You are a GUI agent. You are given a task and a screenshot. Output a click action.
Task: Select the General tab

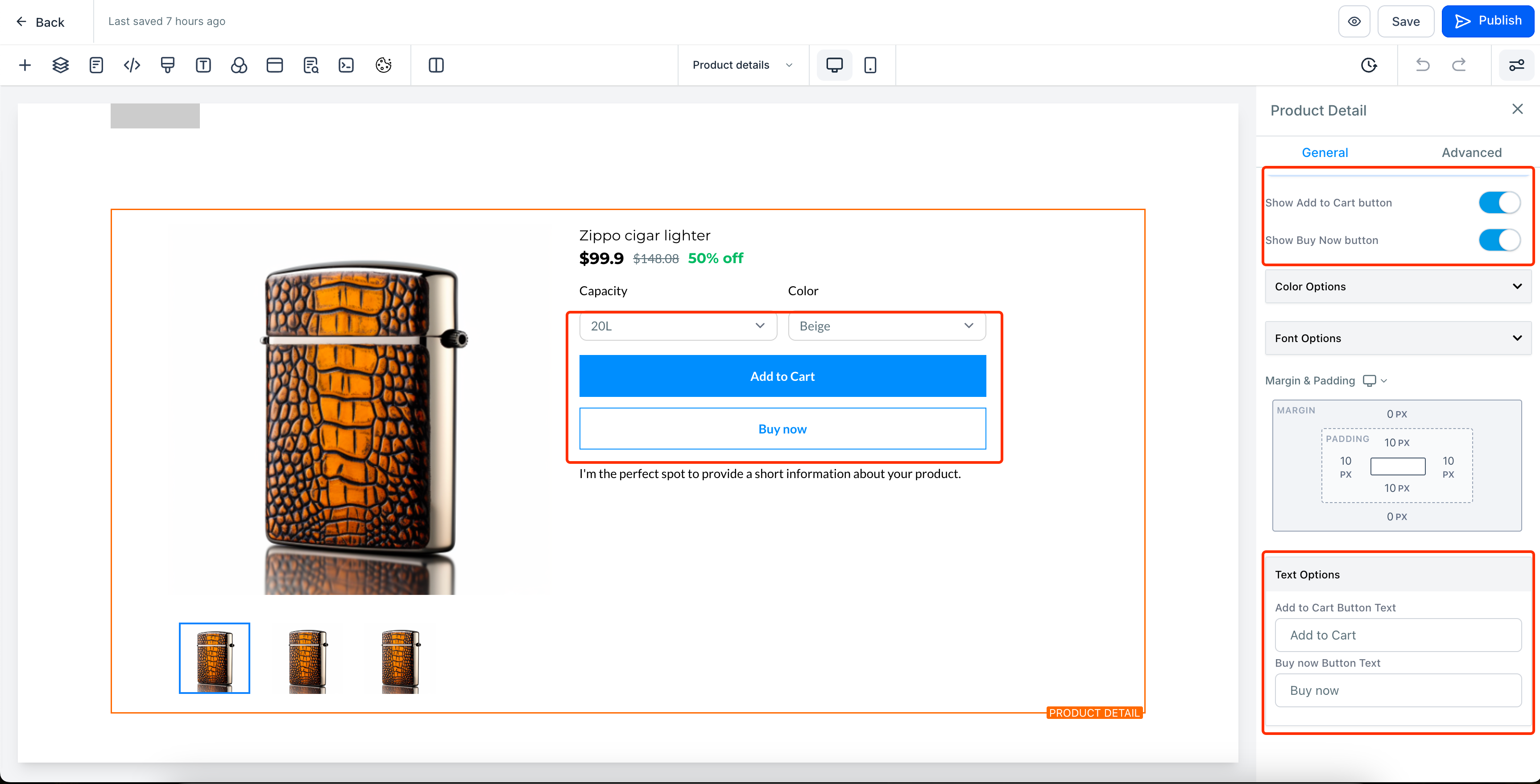(x=1324, y=153)
